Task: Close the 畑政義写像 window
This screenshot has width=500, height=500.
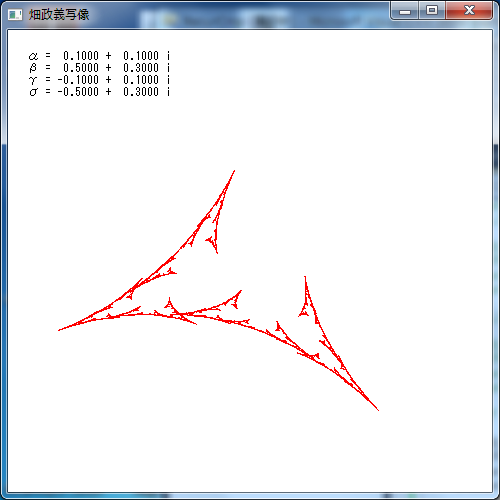Action: tap(469, 11)
